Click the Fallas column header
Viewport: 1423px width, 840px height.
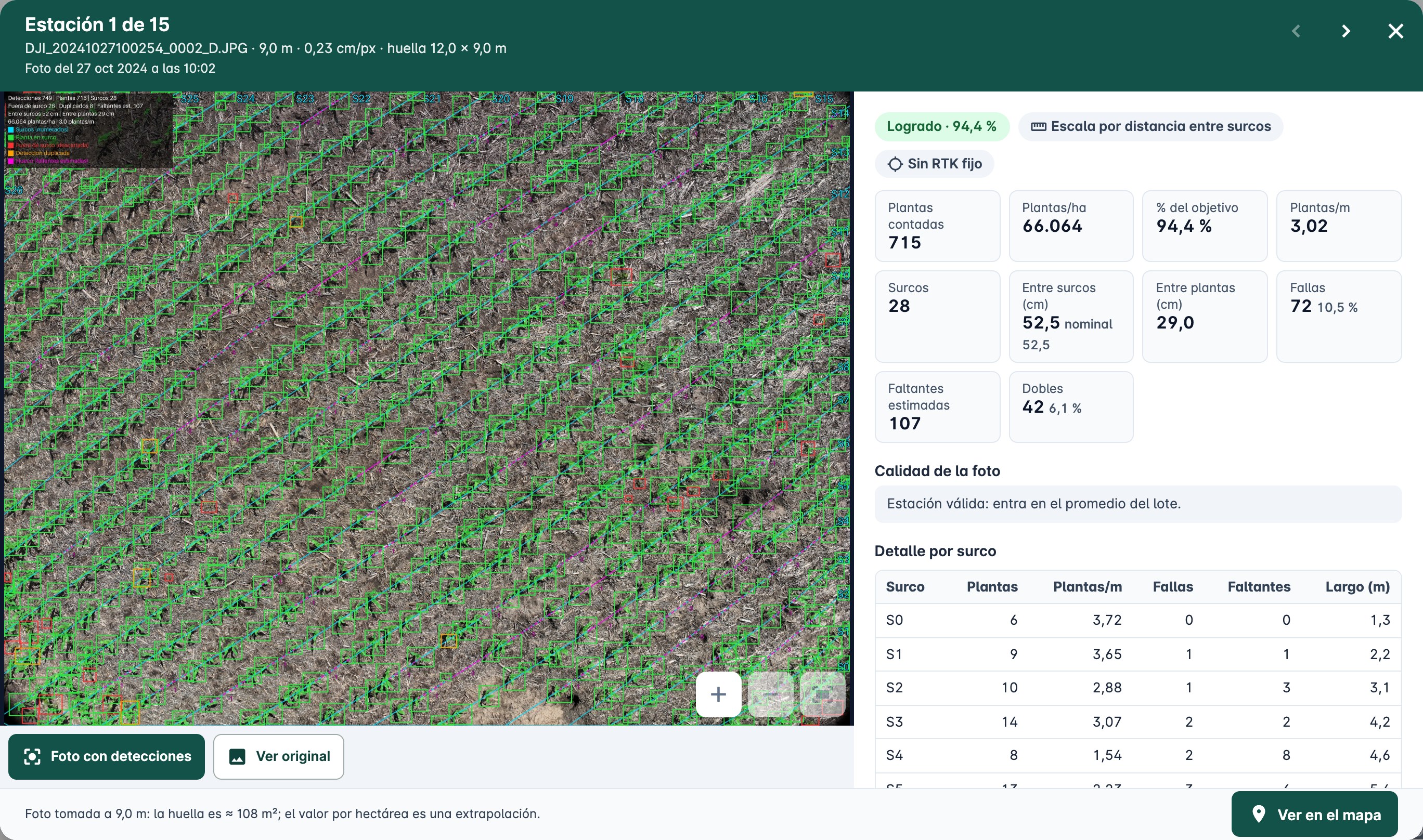[1173, 586]
